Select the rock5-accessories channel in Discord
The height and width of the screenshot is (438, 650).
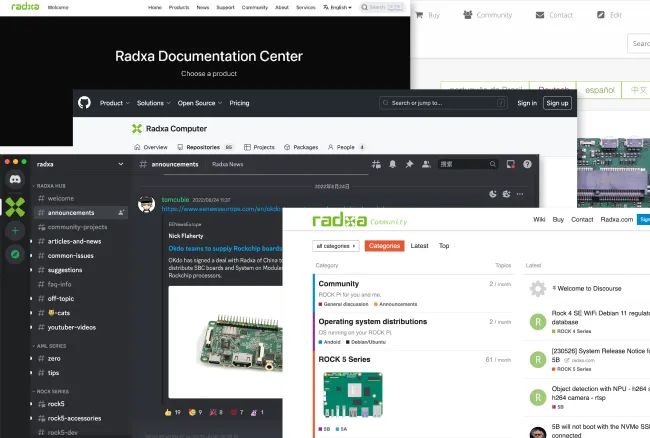click(74, 418)
